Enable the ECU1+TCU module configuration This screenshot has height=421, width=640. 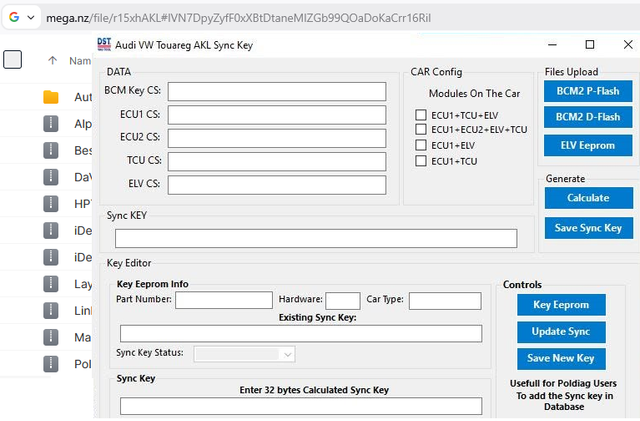421,161
